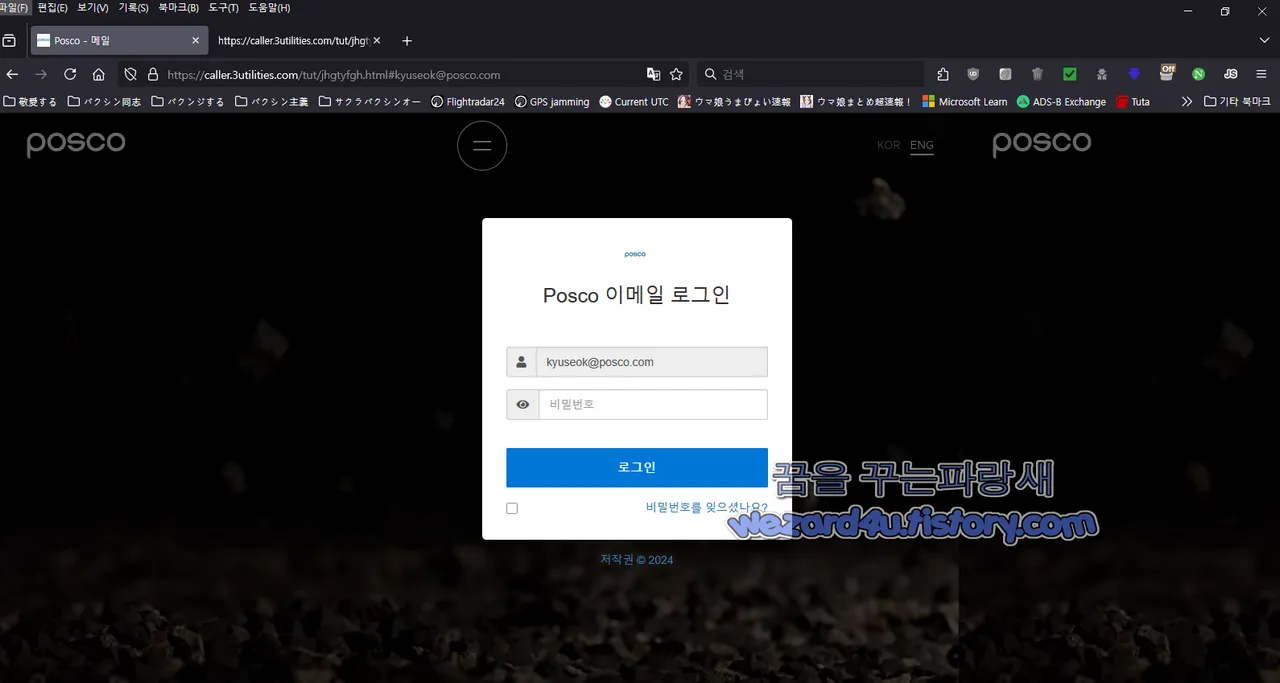Open the browser home page
1280x683 pixels.
(98, 74)
